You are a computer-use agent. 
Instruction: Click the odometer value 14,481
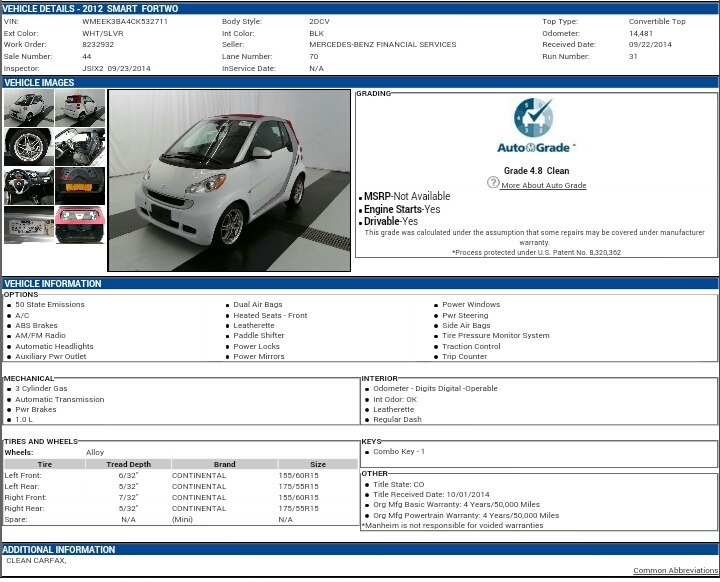pyautogui.click(x=641, y=33)
